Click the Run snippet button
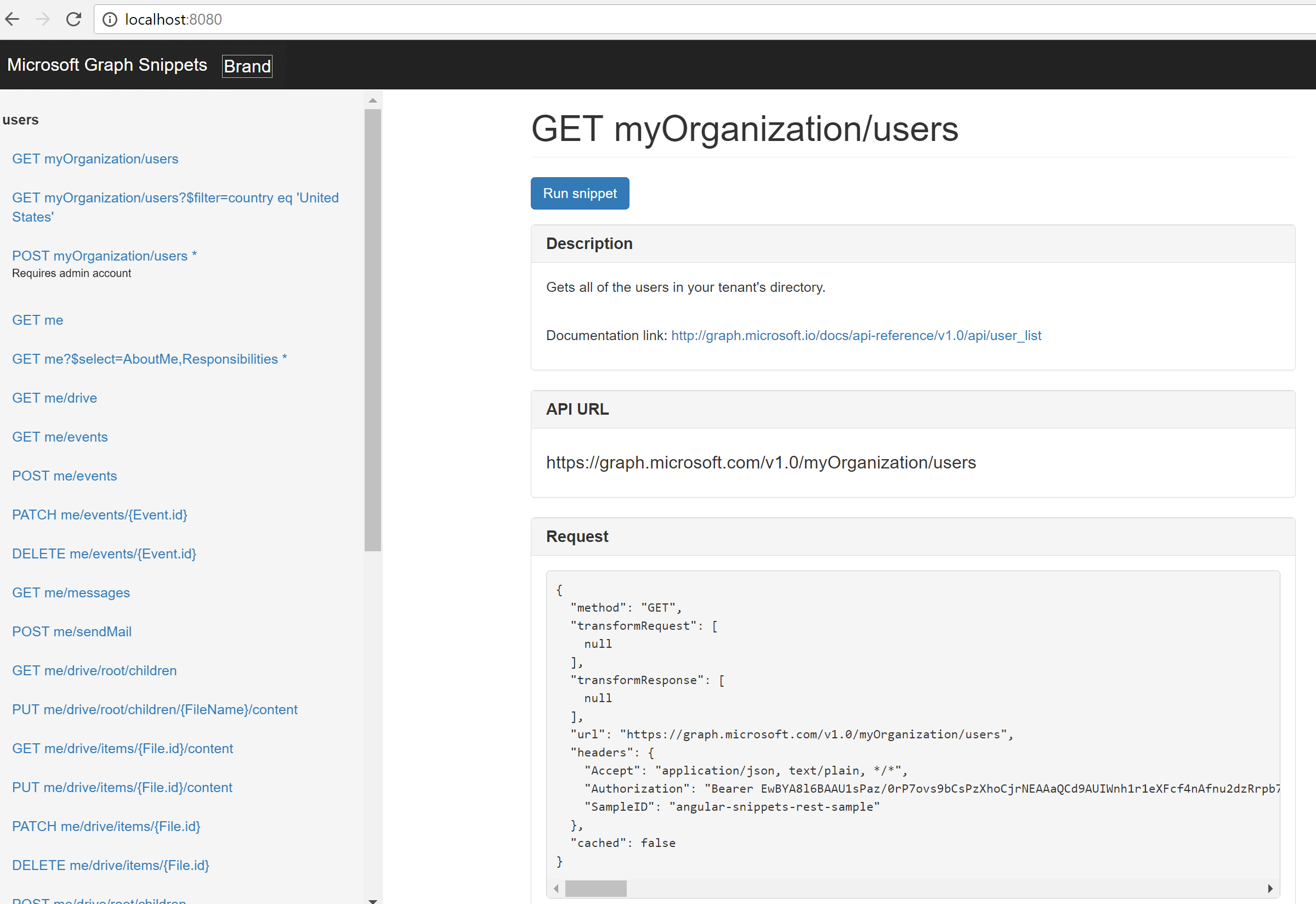This screenshot has height=904, width=1316. 580,193
